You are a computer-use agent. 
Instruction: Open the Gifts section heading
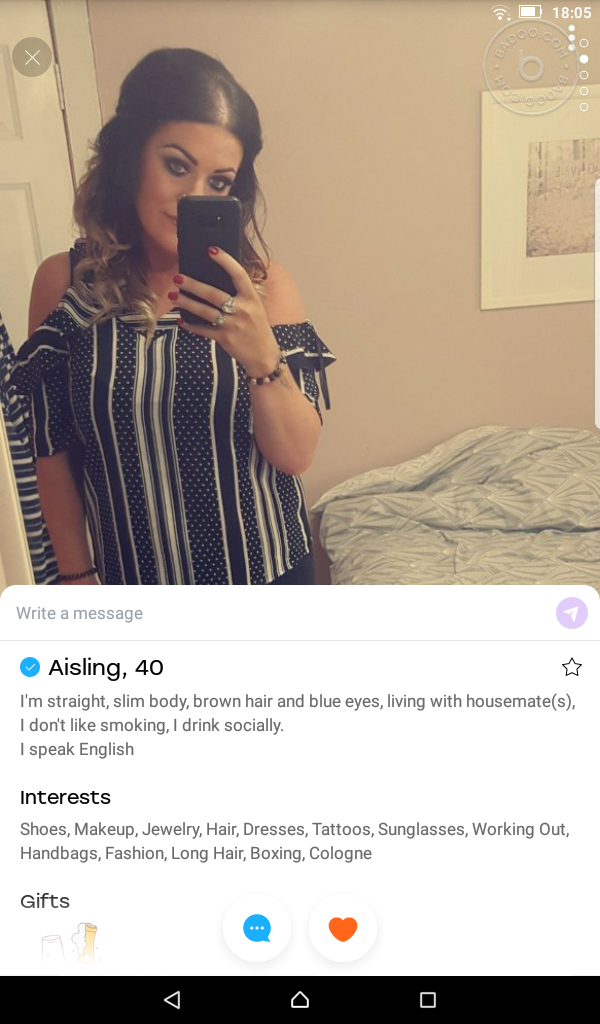point(45,901)
